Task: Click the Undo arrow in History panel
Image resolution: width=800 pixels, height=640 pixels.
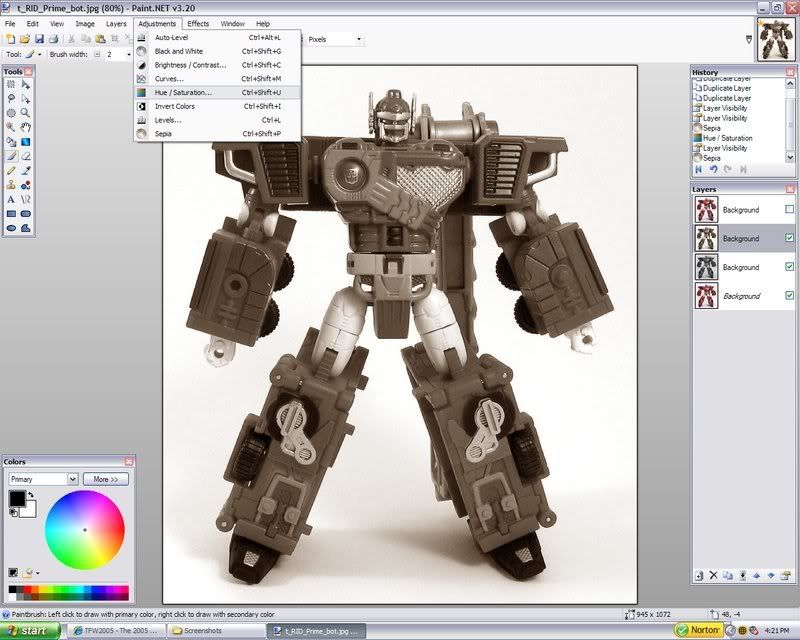Action: pos(712,169)
